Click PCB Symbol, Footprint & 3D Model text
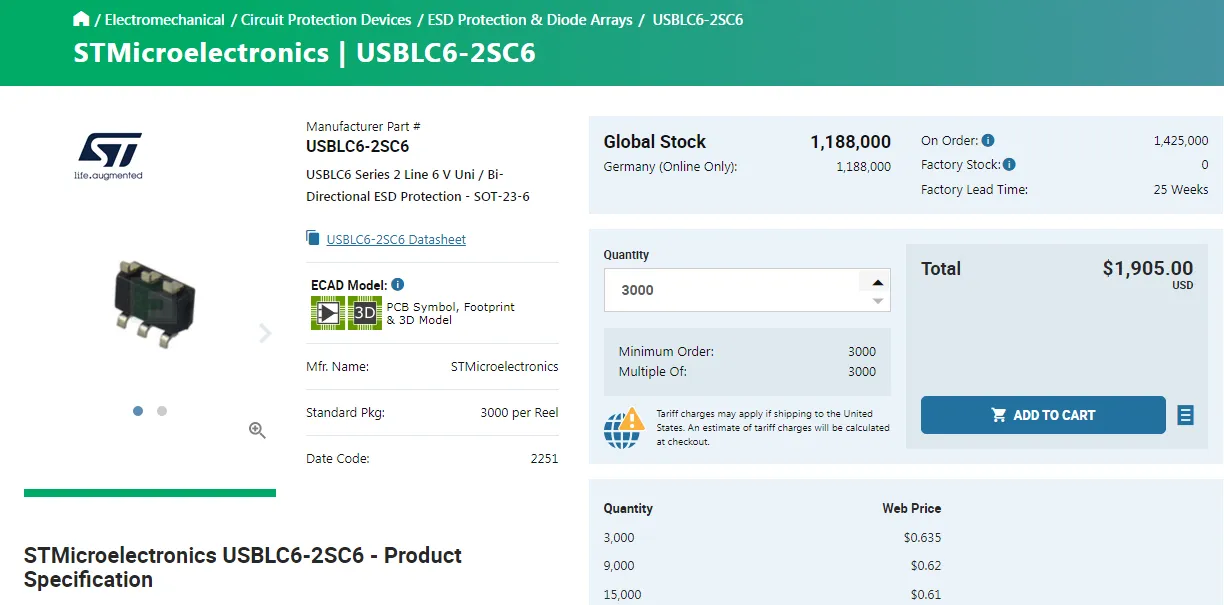 (451, 313)
